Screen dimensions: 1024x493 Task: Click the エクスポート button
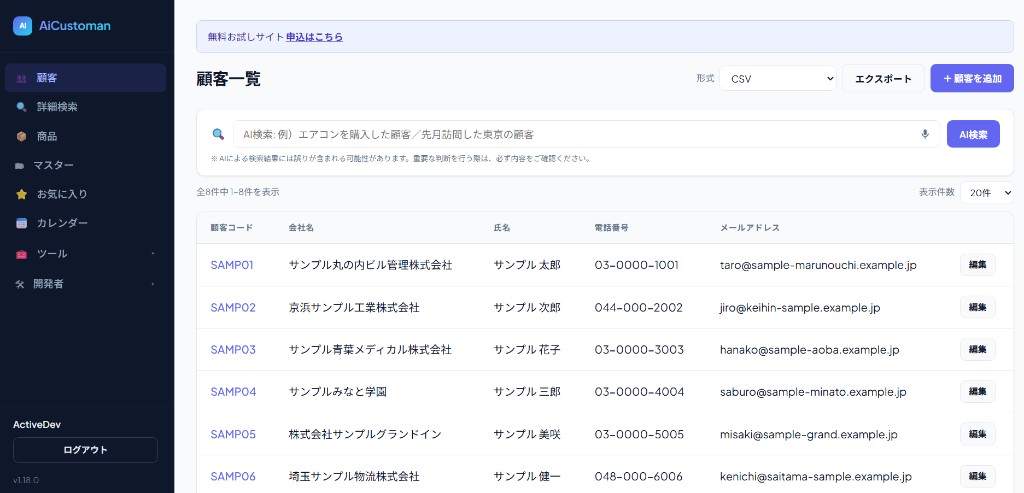pyautogui.click(x=883, y=78)
